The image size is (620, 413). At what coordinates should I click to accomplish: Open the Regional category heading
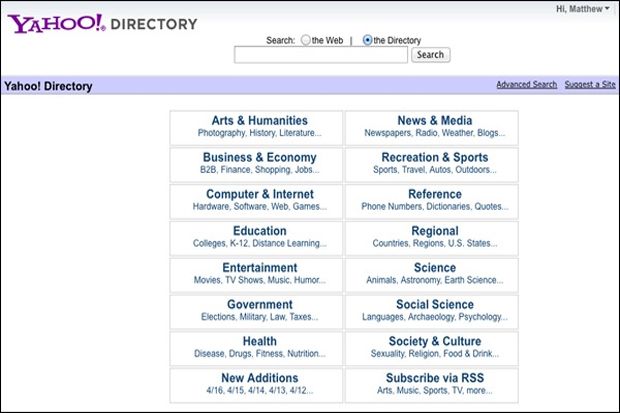435,231
